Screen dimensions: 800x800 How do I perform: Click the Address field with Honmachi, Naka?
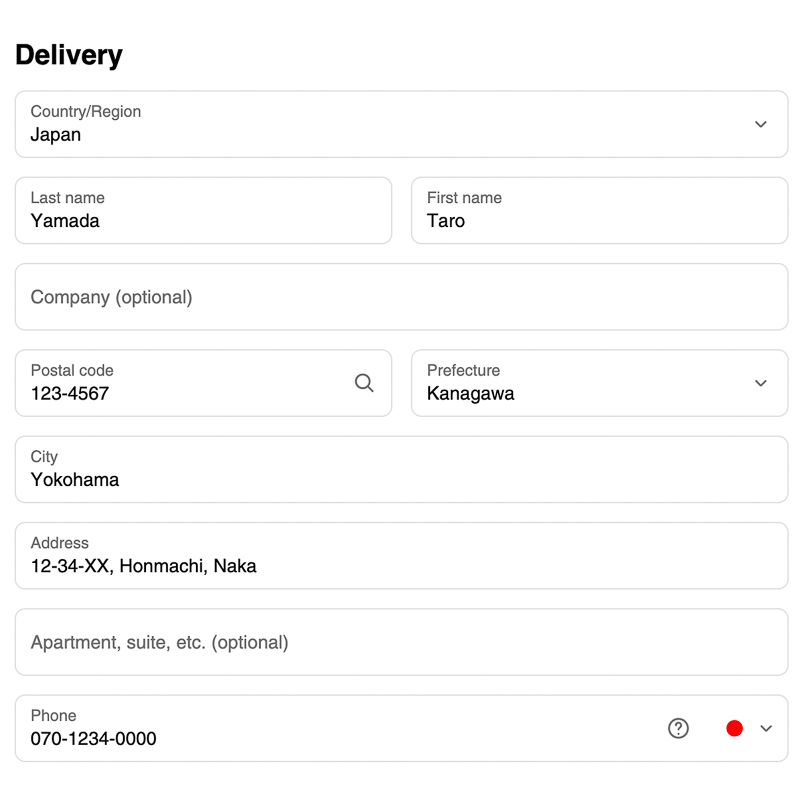(x=402, y=555)
